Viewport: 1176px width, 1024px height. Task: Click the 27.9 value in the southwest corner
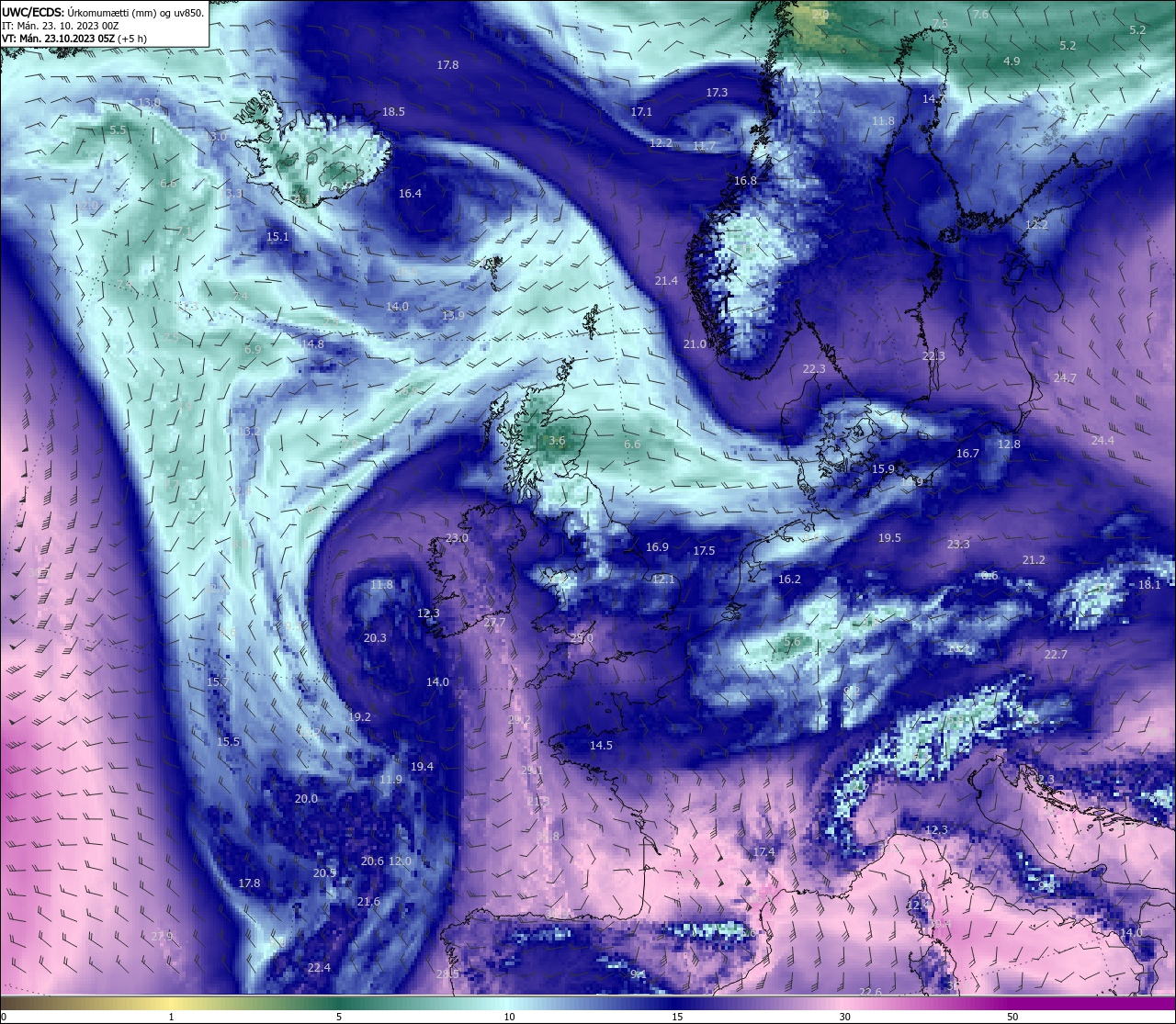tap(162, 935)
